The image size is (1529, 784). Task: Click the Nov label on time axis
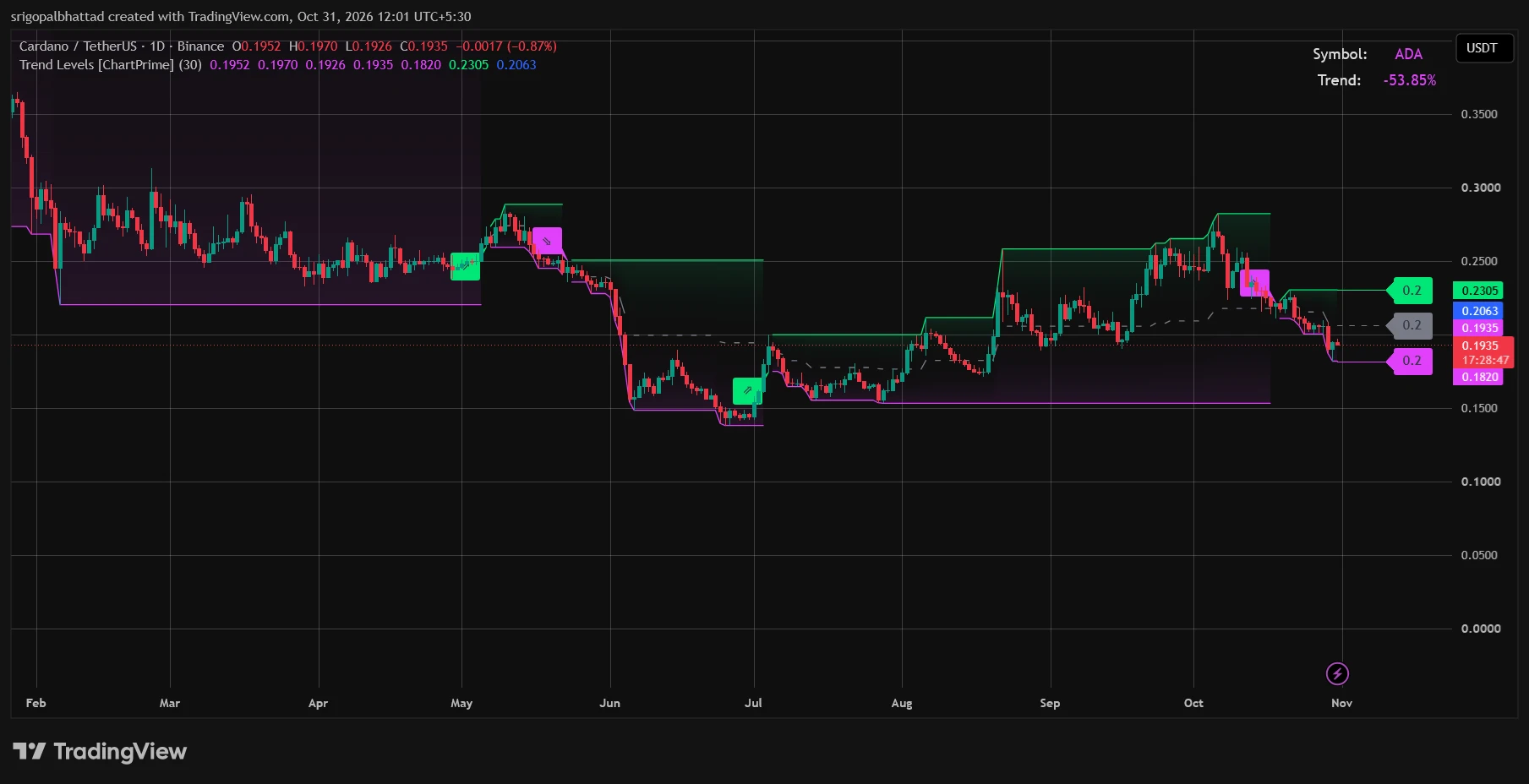(1341, 703)
